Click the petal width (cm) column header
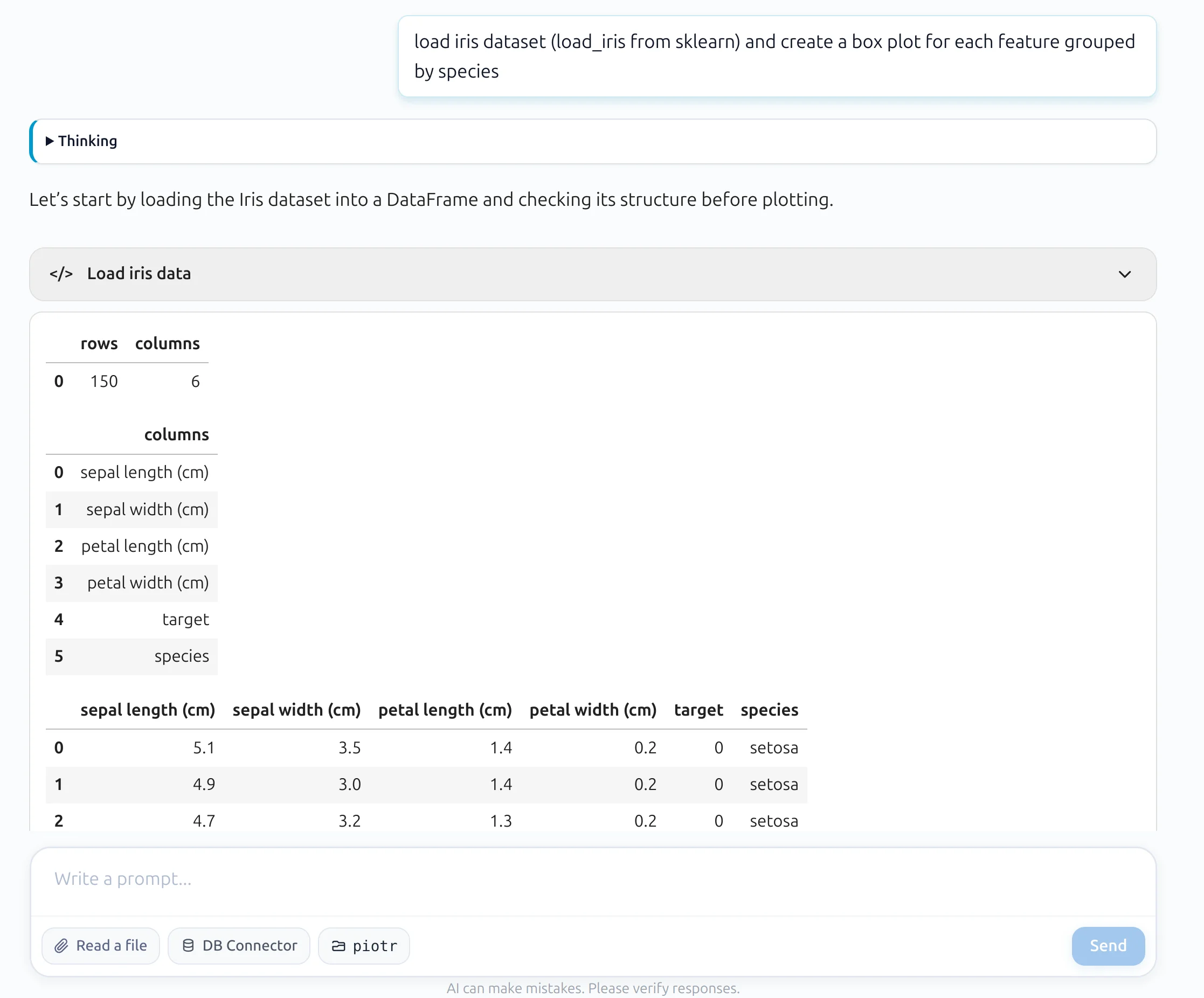 point(592,710)
